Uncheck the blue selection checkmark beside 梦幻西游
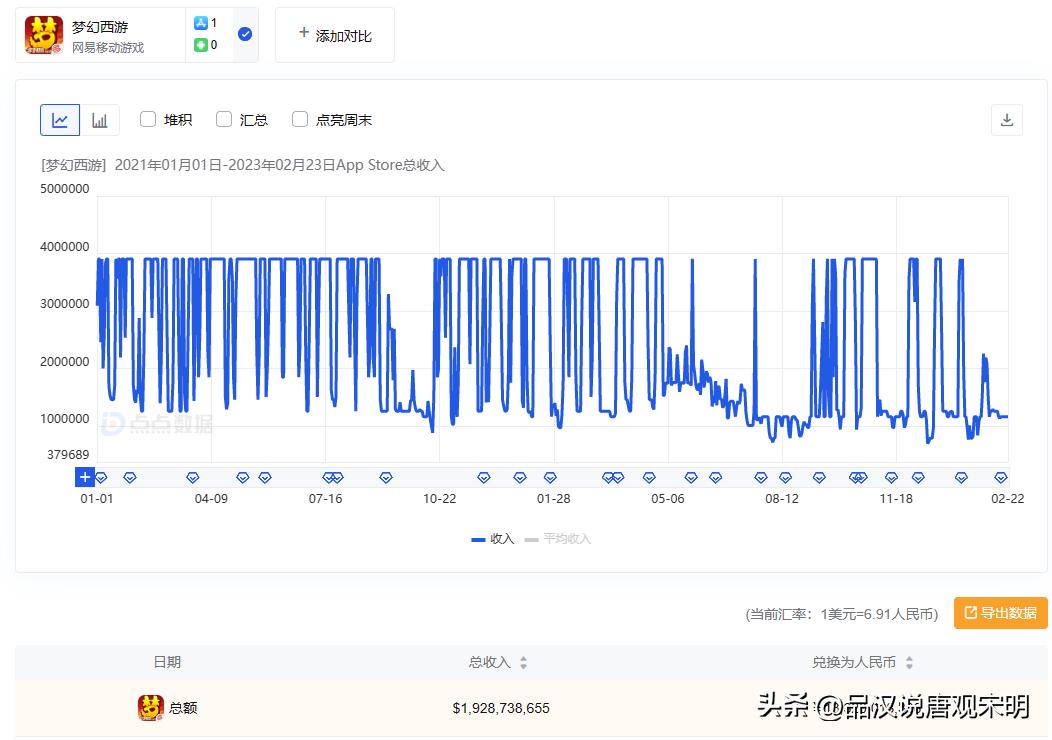1052x740 pixels. 244,33
